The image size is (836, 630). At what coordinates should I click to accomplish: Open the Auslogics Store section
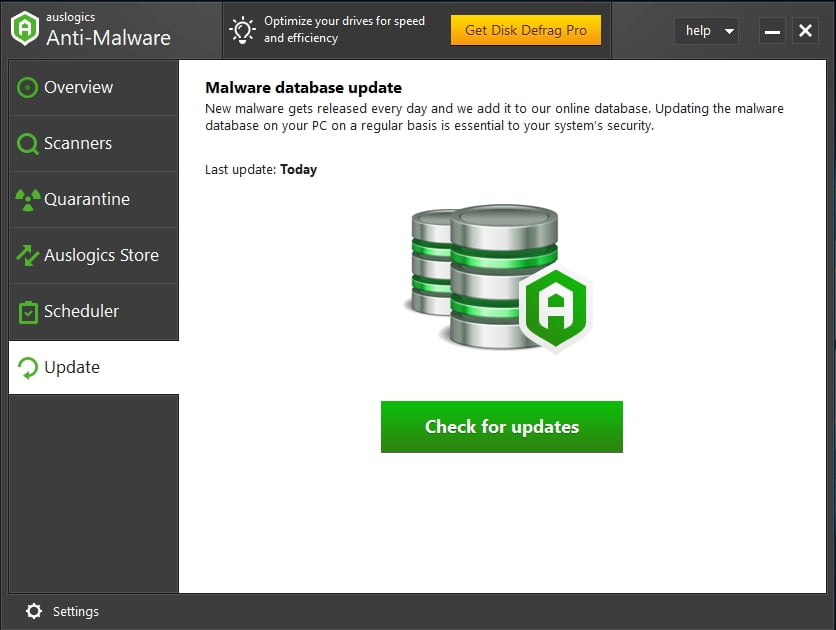click(94, 255)
